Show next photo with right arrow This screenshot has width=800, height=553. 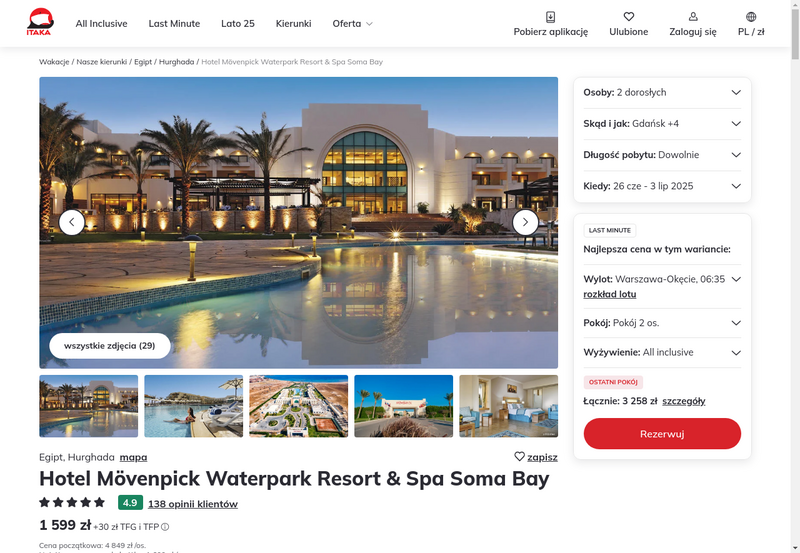click(525, 222)
